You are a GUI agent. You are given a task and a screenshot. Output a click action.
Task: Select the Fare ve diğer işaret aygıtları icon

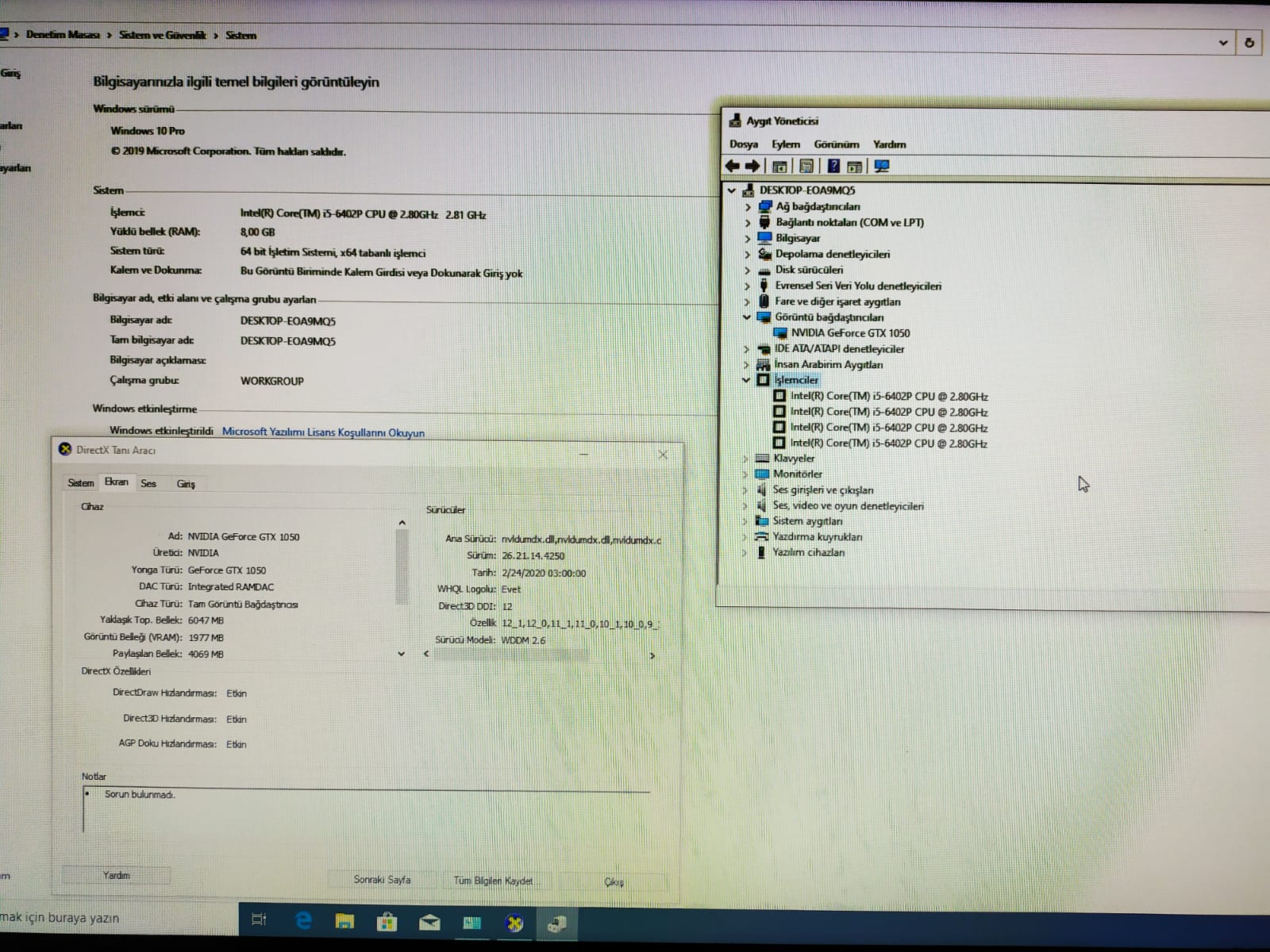pyautogui.click(x=764, y=301)
